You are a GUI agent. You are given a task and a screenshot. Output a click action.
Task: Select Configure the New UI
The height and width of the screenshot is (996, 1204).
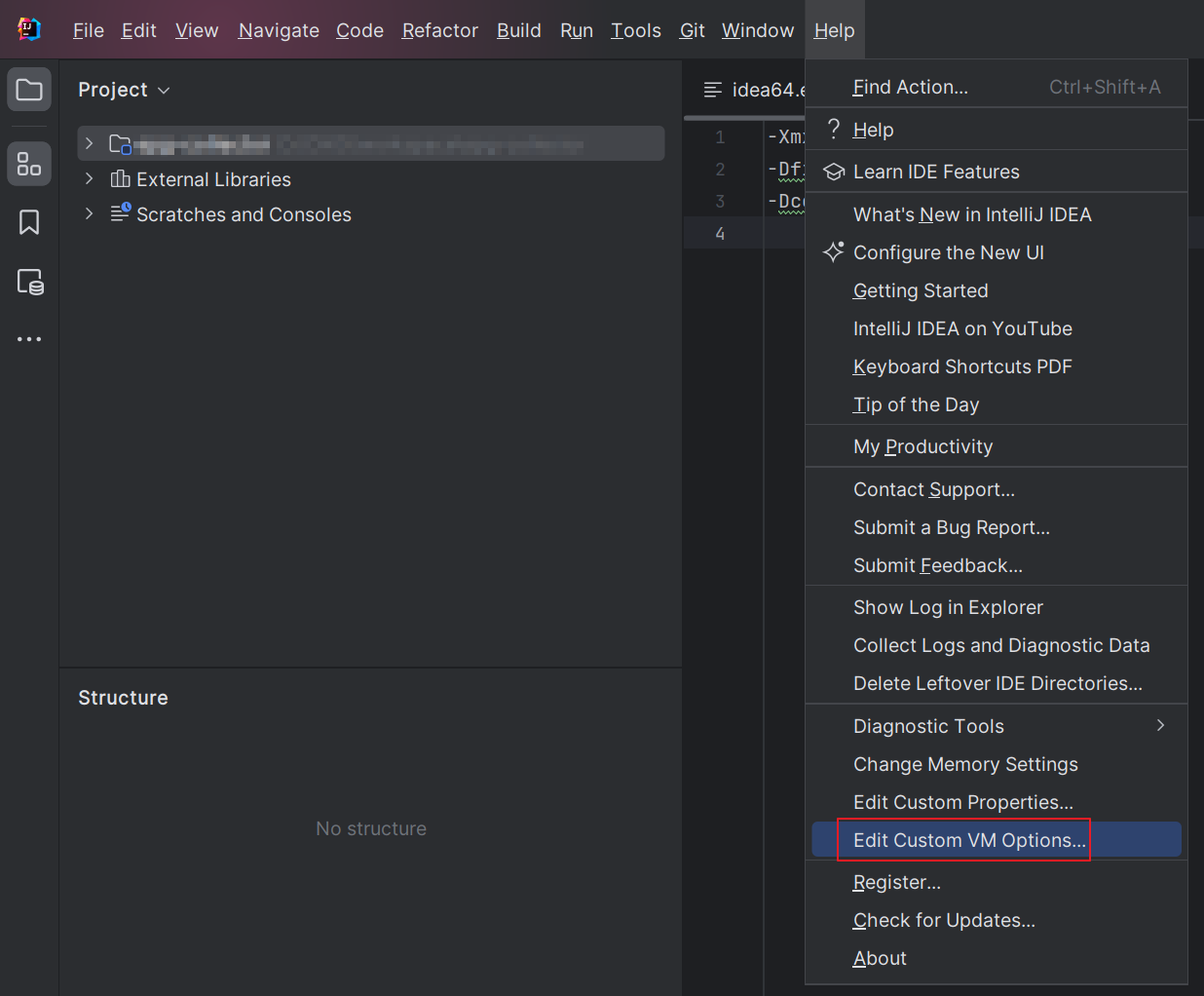997,252
